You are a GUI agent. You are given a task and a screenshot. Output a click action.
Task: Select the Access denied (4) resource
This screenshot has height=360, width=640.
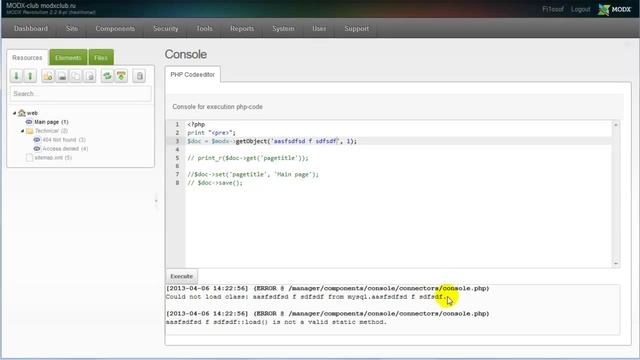(65, 149)
